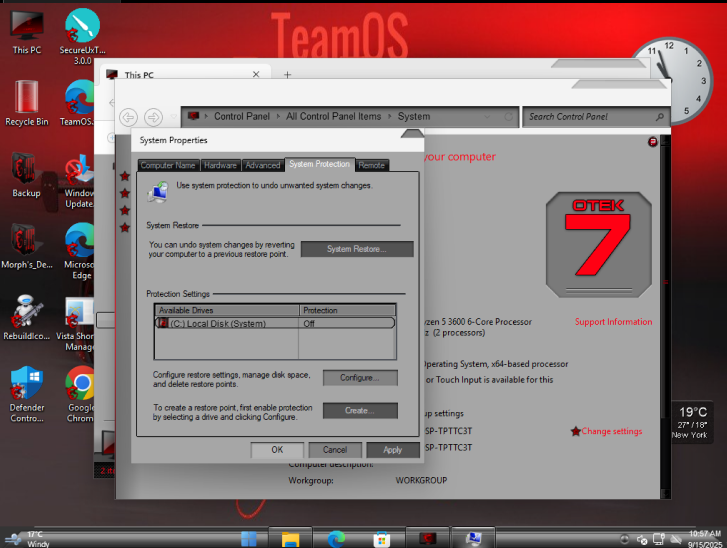Launch Microsoft Edge from desktop shortcut
Screen dimensions: 727x548
click(79, 252)
